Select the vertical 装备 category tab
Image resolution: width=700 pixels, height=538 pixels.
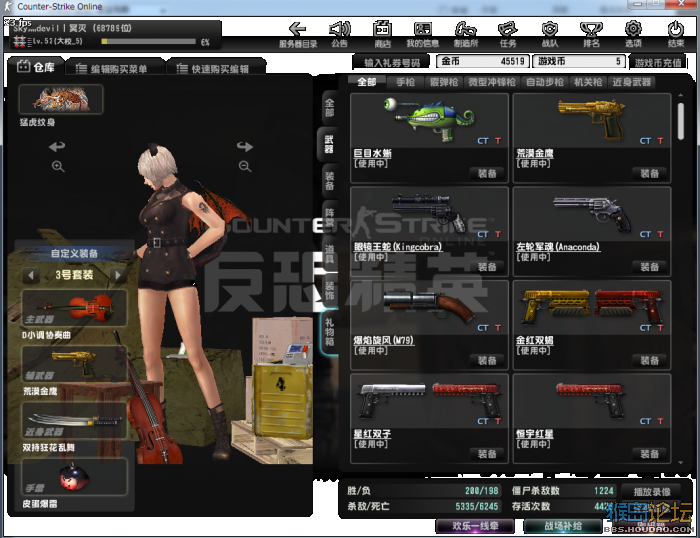[329, 181]
